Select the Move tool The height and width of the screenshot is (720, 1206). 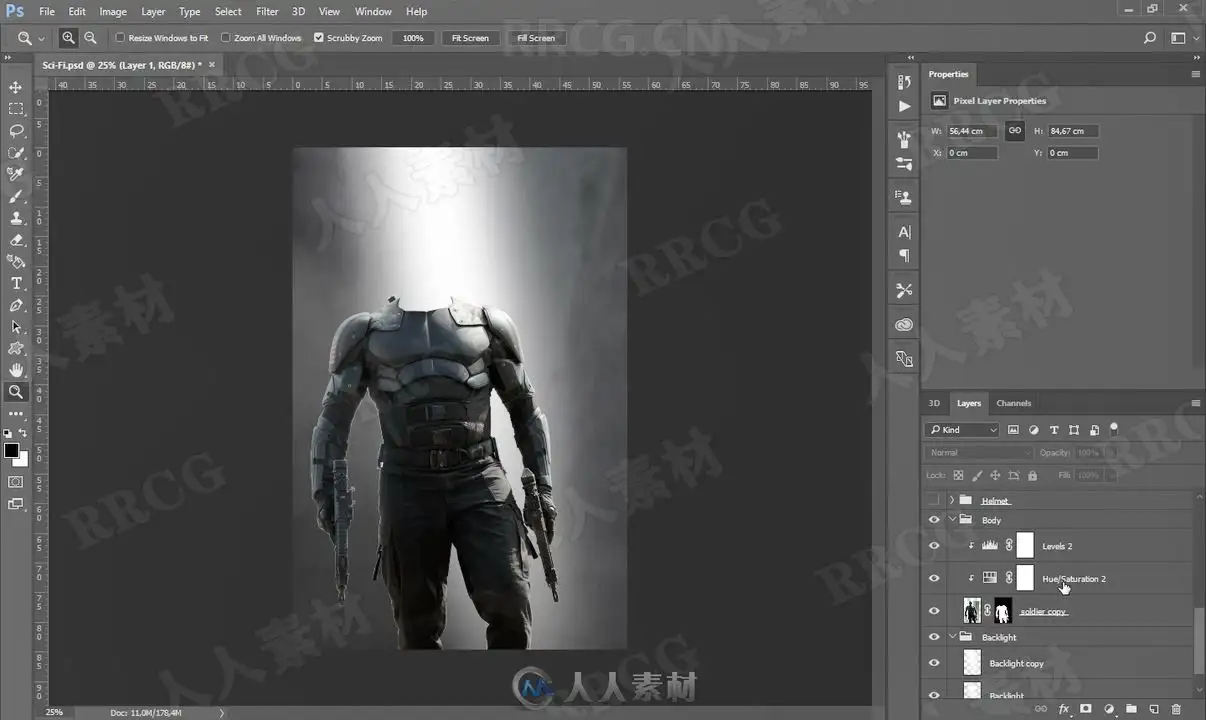16,87
